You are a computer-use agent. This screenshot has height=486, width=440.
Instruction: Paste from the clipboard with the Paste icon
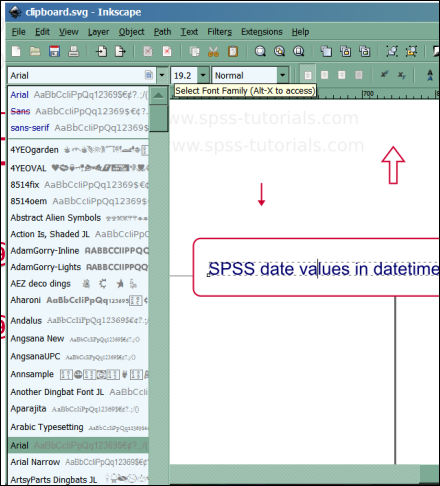click(233, 51)
